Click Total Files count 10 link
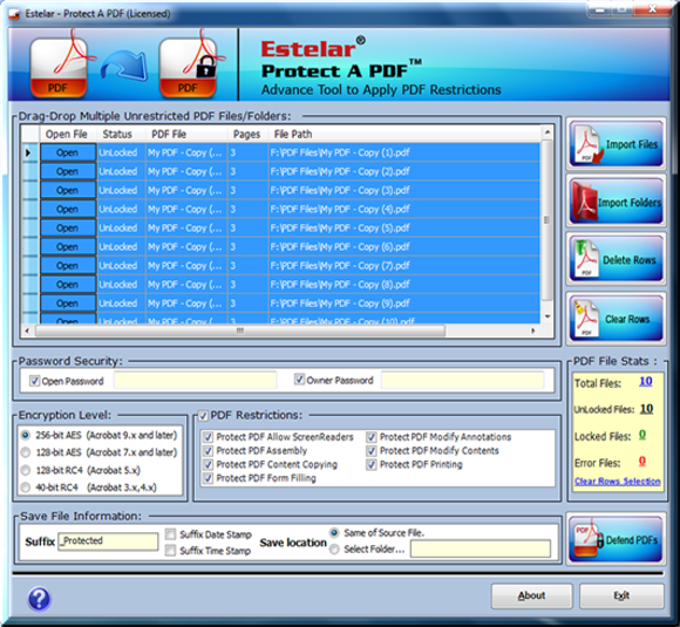 pos(645,381)
